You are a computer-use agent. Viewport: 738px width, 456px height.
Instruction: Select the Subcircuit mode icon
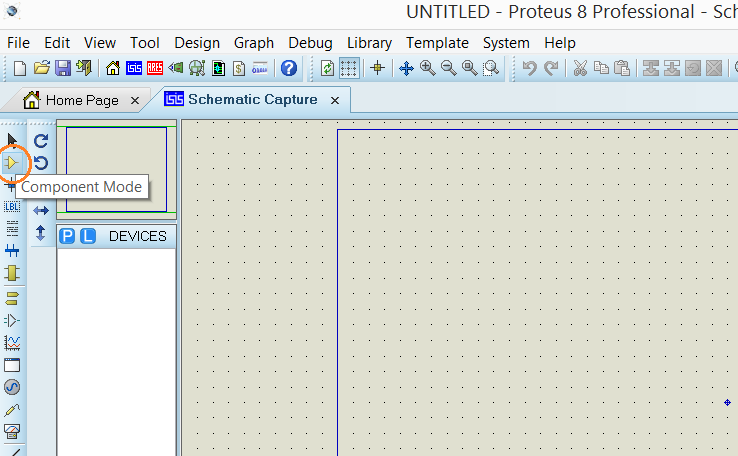[12, 273]
